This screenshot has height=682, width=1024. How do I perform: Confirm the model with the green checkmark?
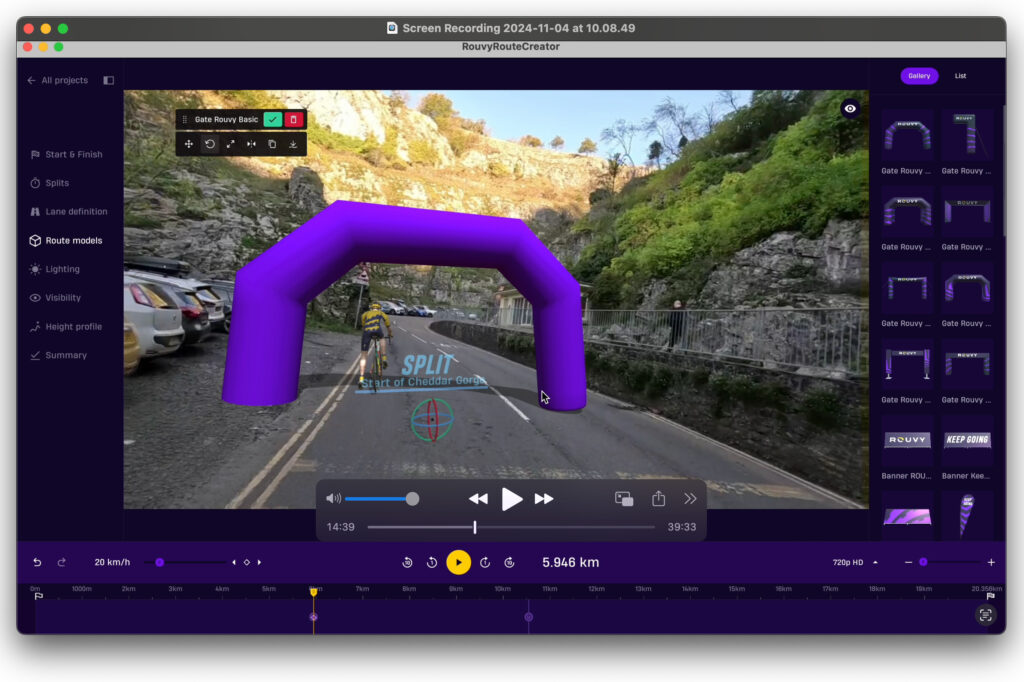pos(273,120)
